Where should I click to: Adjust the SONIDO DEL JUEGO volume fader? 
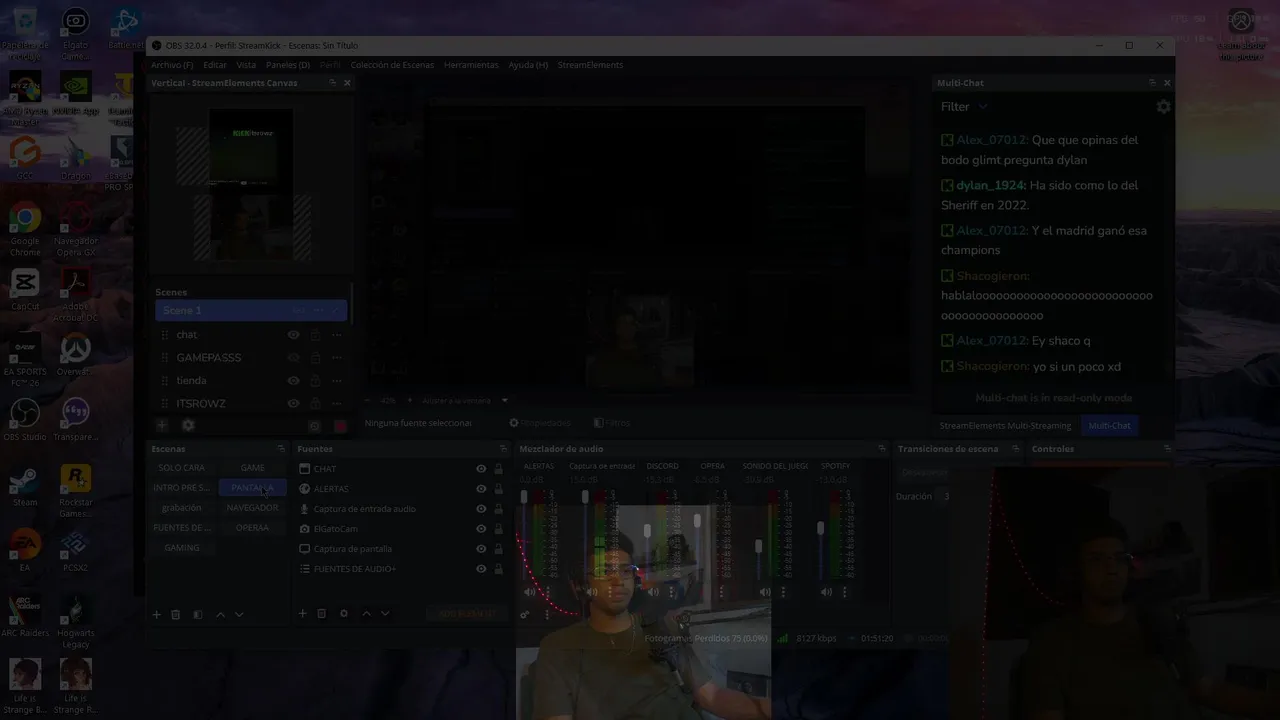(x=758, y=546)
